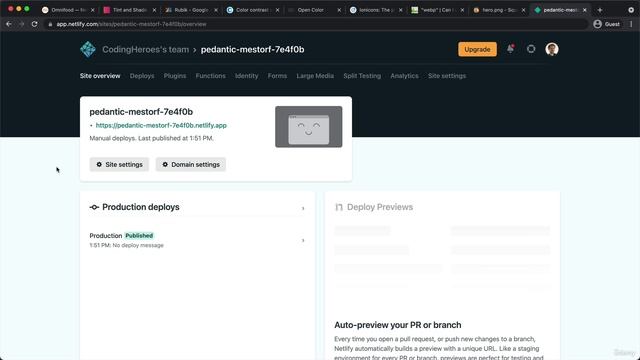Click the Netlify logo icon
640x360 pixels.
click(88, 49)
